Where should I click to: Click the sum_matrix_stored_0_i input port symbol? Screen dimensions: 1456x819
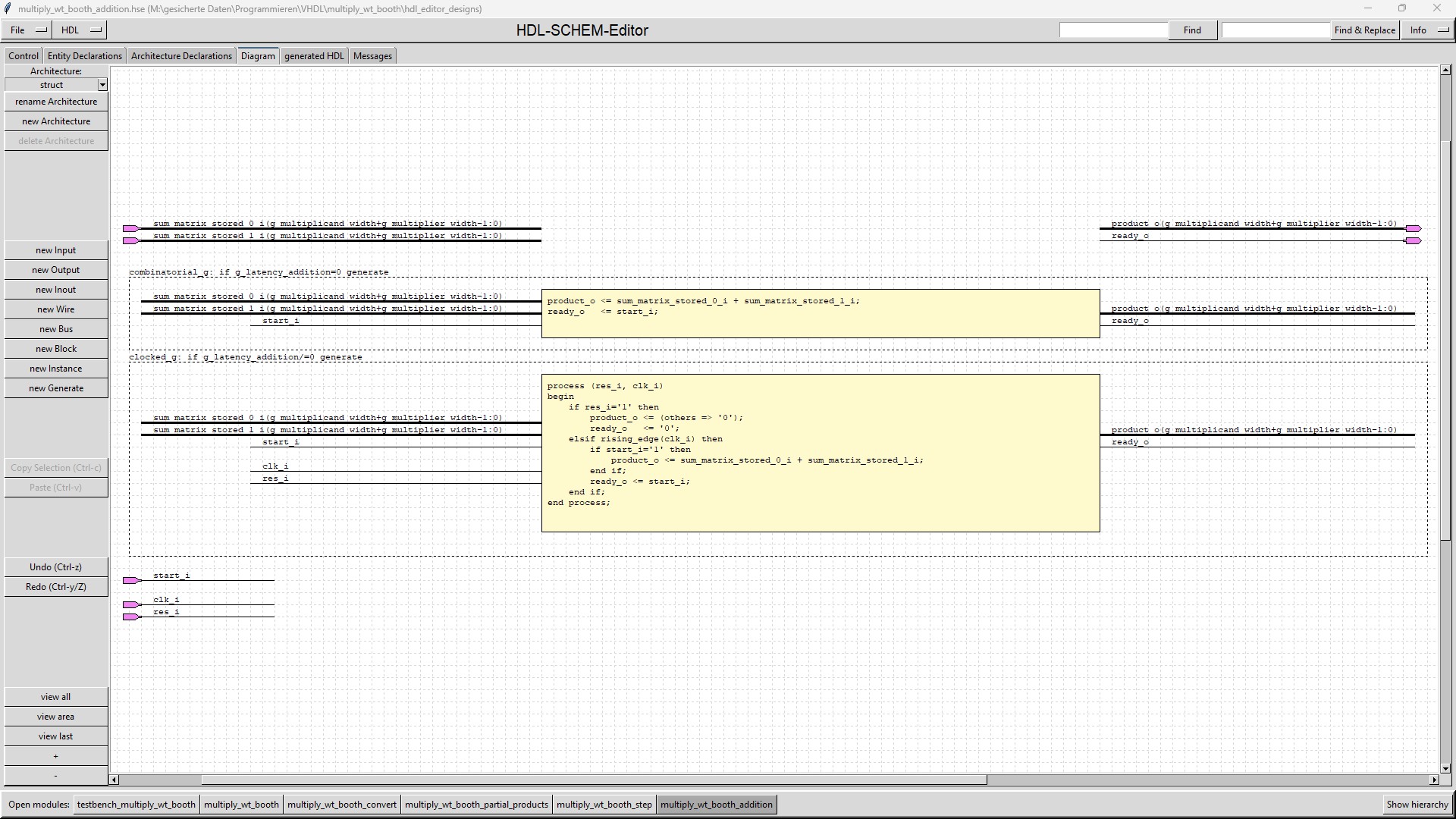(x=130, y=229)
